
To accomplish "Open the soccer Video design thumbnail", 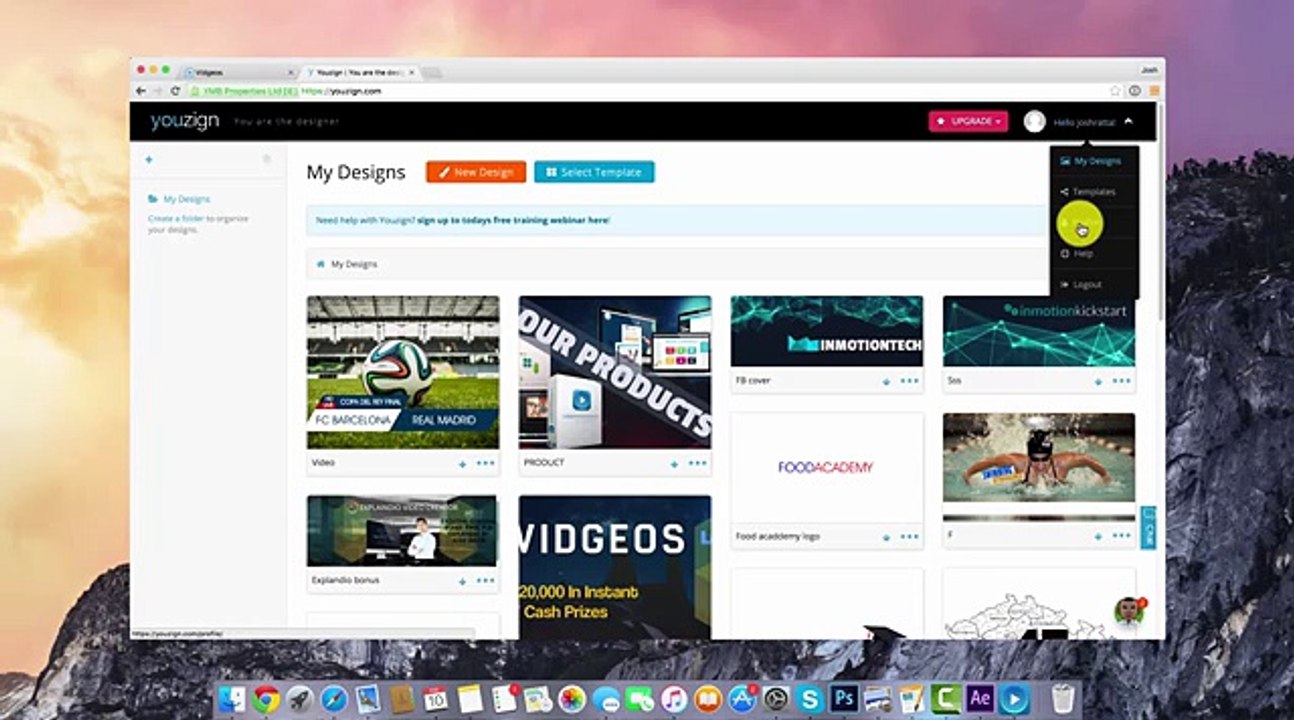I will (403, 372).
